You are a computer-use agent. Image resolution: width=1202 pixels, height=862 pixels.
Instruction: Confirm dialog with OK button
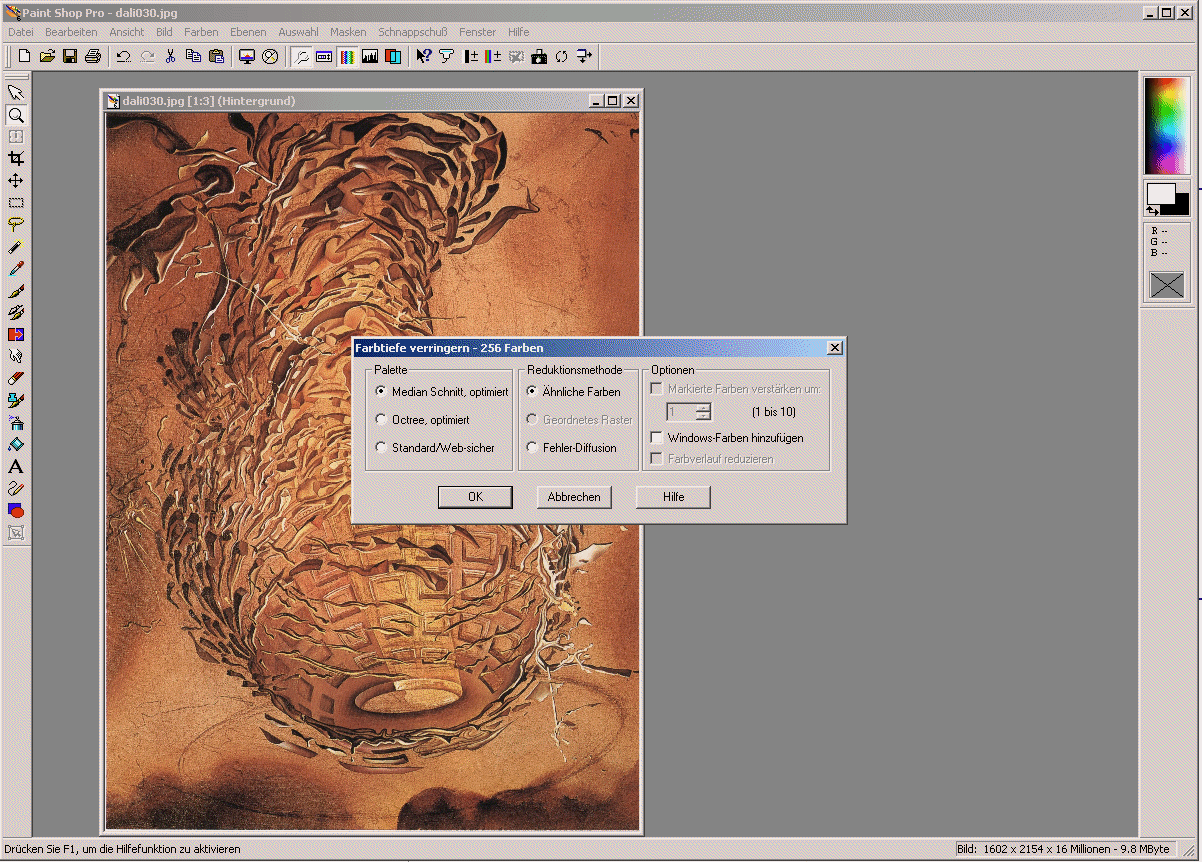475,497
